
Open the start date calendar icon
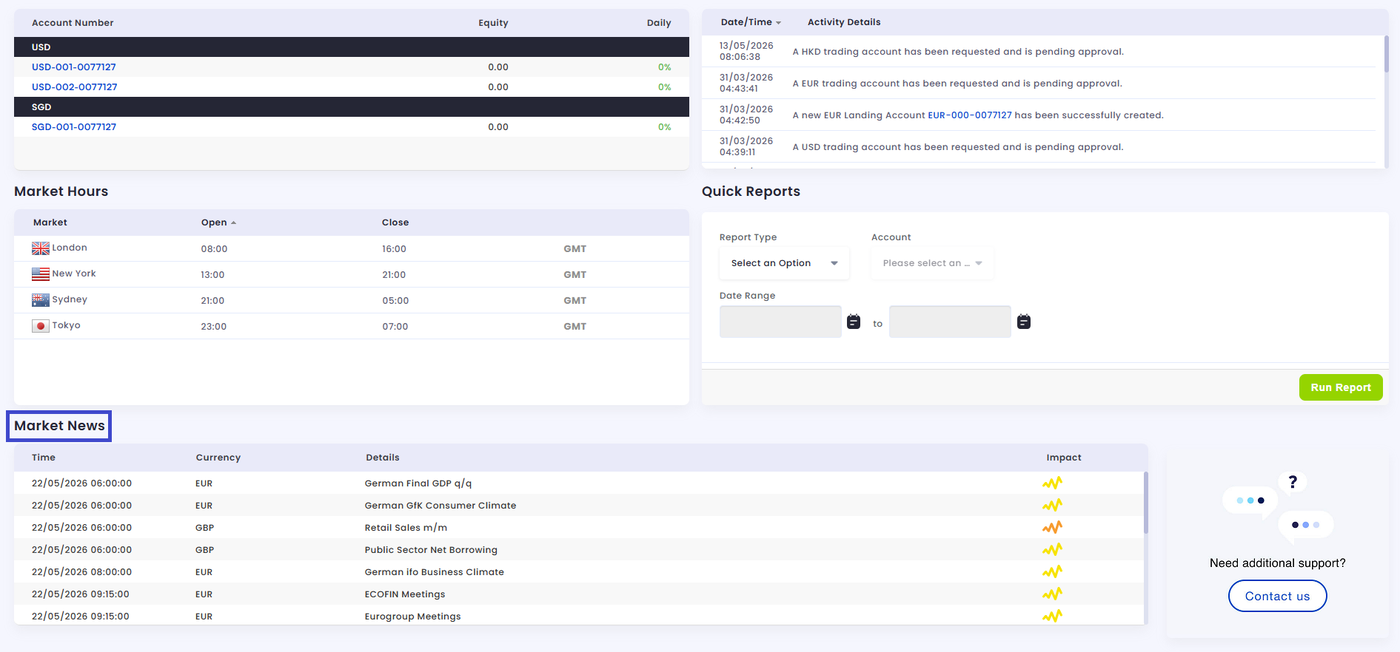coord(853,322)
